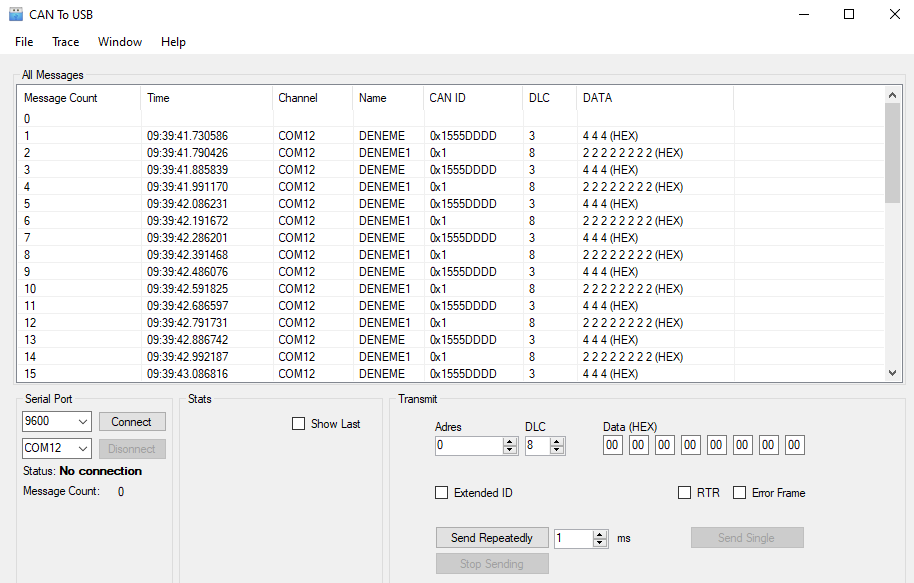
Task: Click the No connection status text
Action: pos(100,471)
